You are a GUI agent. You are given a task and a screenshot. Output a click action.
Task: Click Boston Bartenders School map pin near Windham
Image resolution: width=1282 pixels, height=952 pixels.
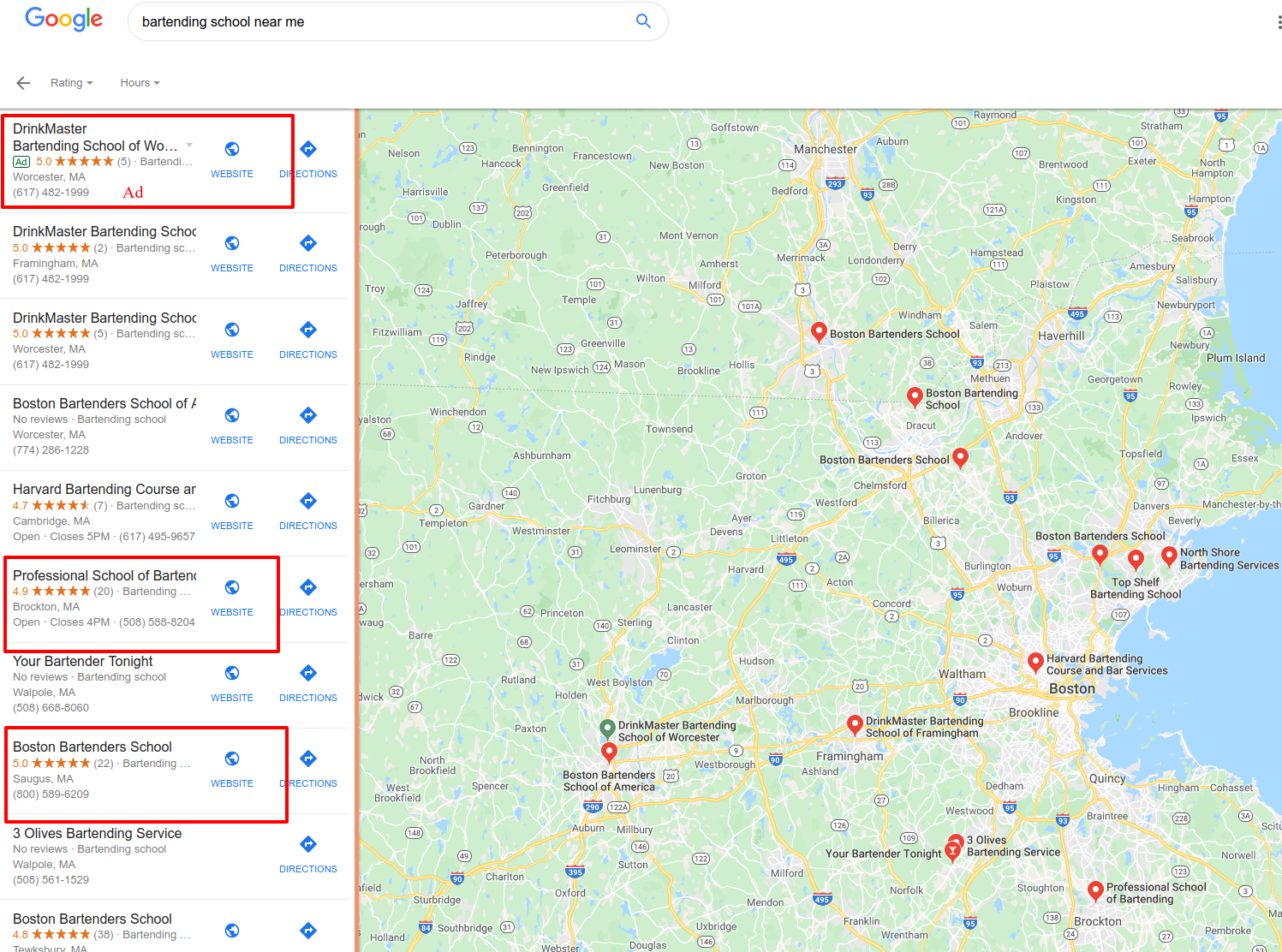(x=819, y=332)
